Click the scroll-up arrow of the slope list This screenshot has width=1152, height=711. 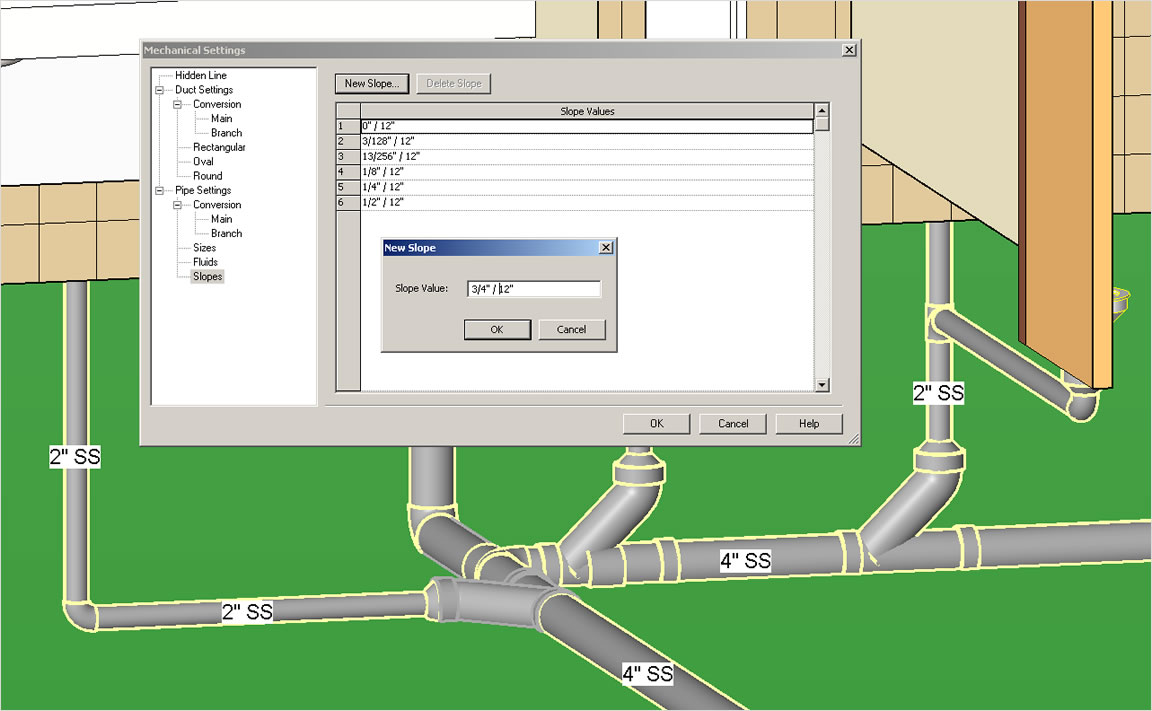point(822,110)
